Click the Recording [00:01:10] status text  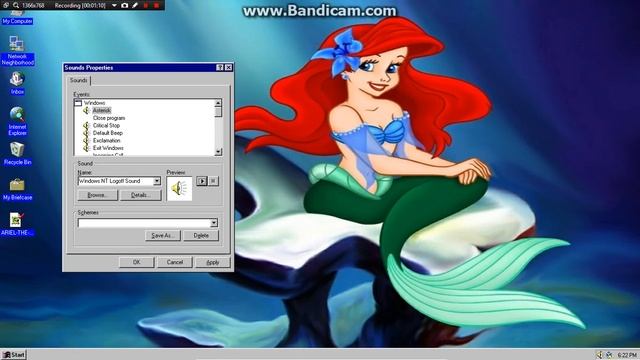click(x=80, y=6)
